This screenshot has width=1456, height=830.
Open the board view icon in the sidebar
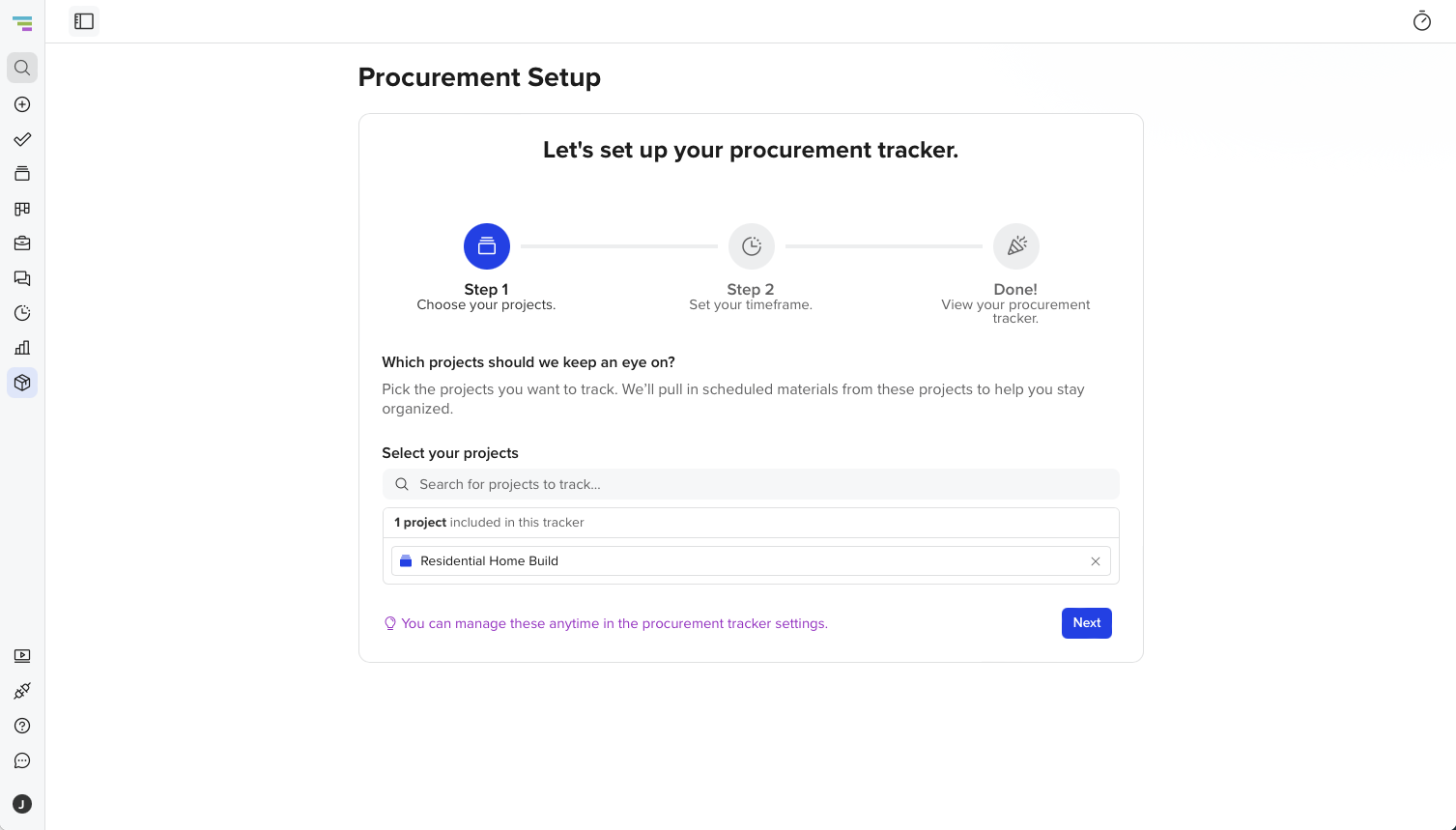pos(22,209)
